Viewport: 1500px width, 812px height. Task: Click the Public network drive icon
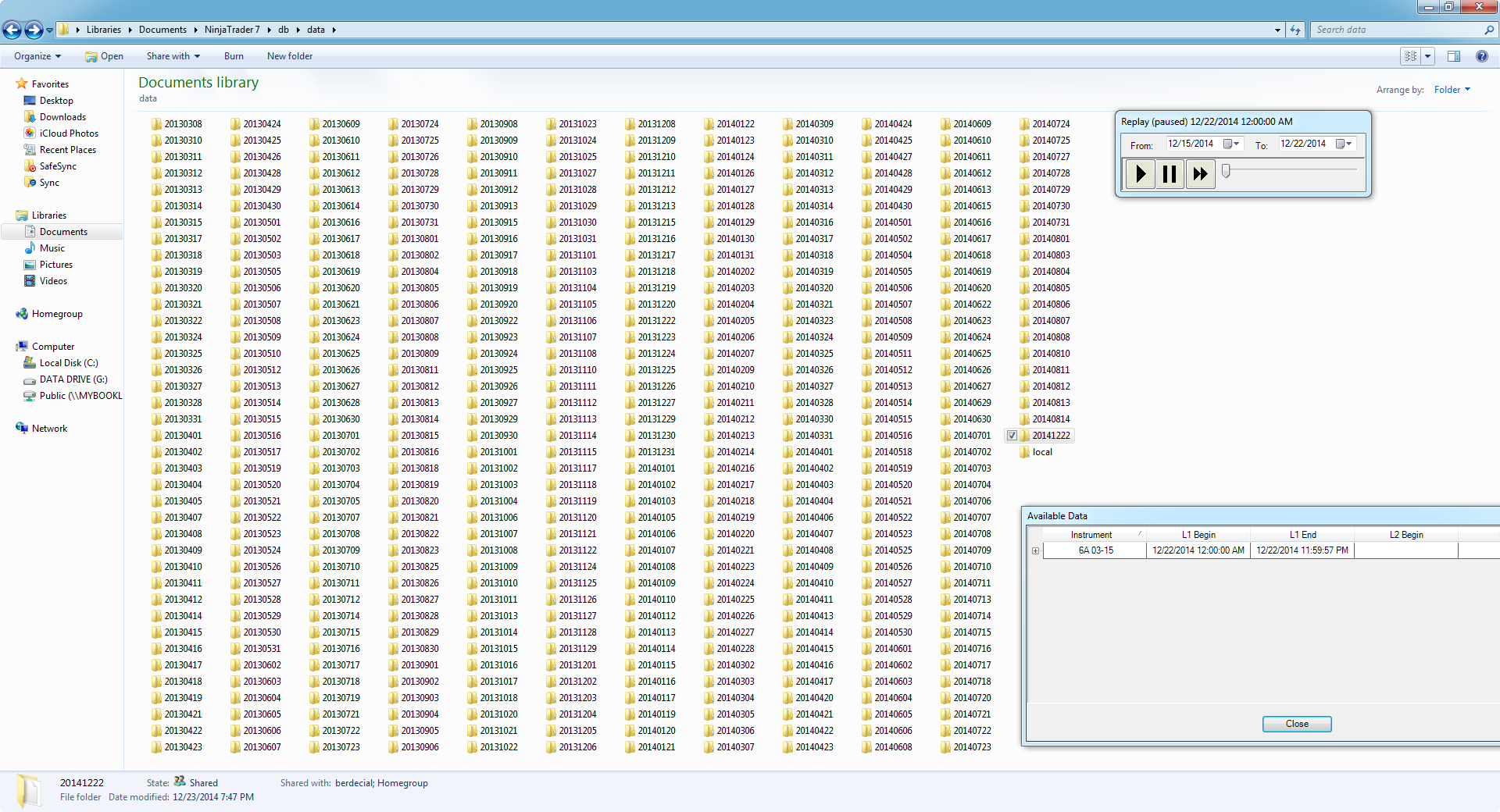tap(30, 396)
